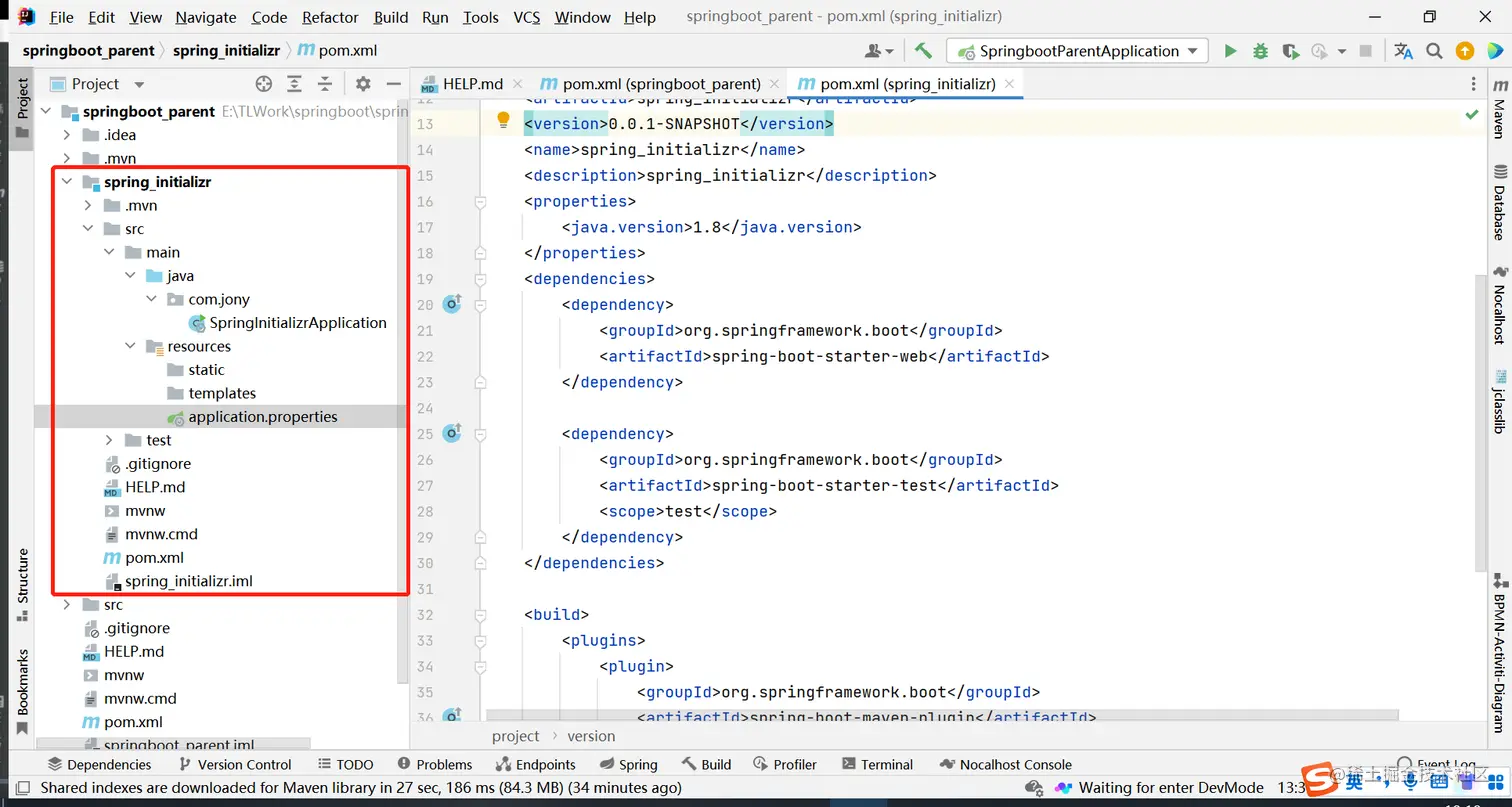Screen dimensions: 1512x807
Task: Open Maven tool window on right sidebar
Action: pos(1499,110)
